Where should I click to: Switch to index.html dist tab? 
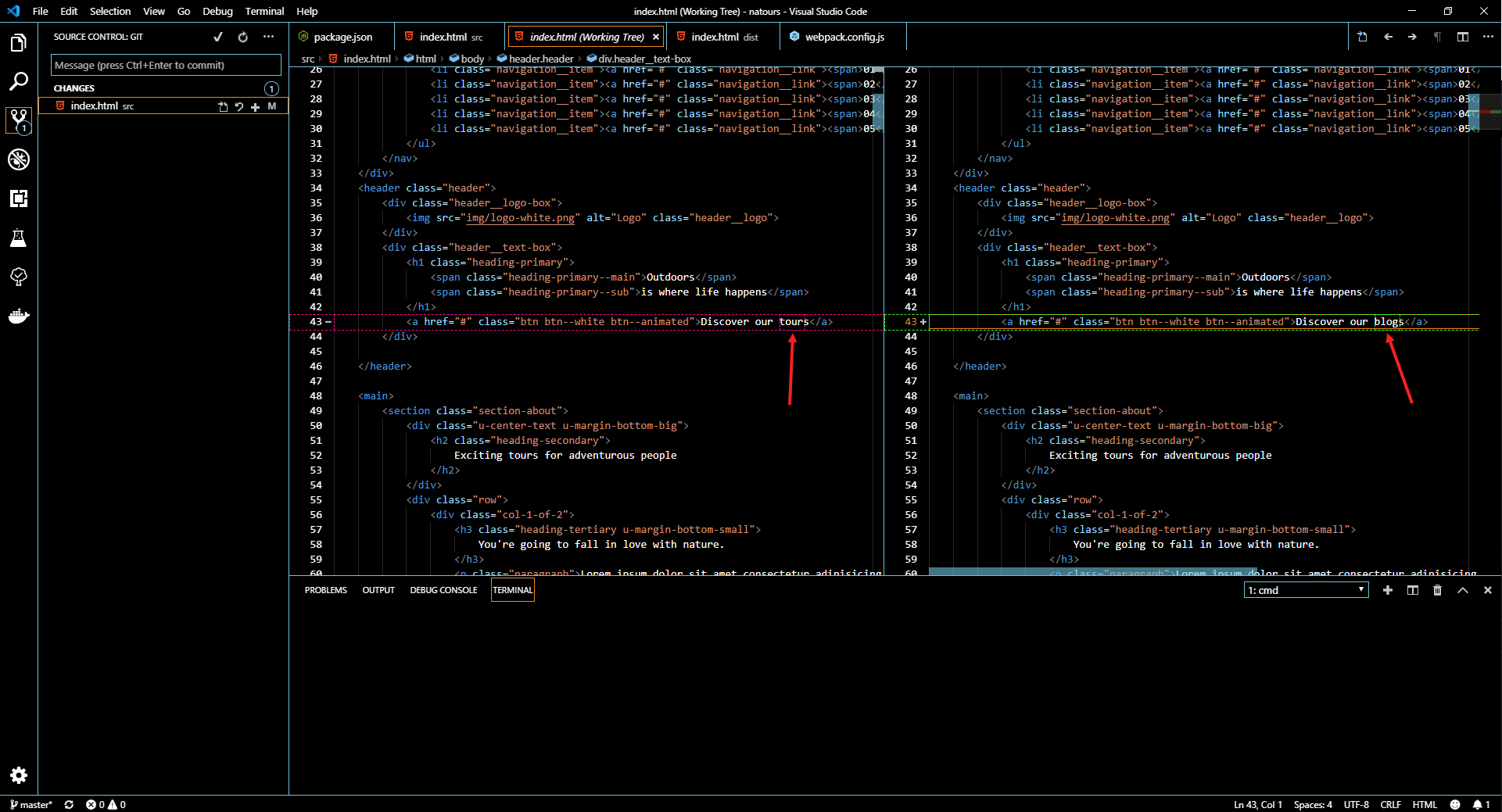click(722, 37)
